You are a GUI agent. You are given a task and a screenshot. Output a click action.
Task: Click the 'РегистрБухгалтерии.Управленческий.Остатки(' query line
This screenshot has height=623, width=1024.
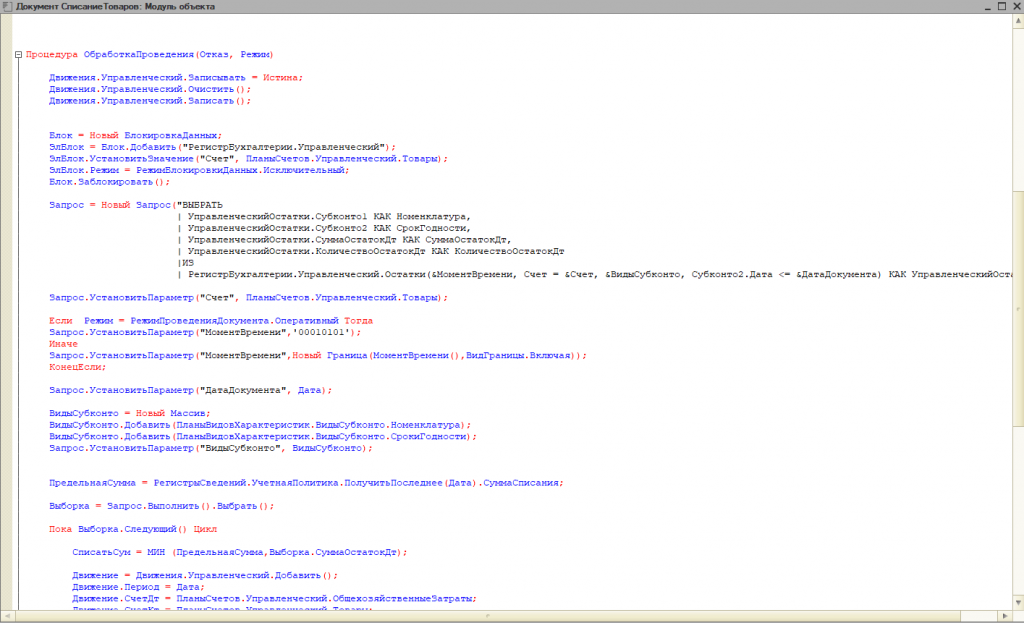(x=594, y=275)
